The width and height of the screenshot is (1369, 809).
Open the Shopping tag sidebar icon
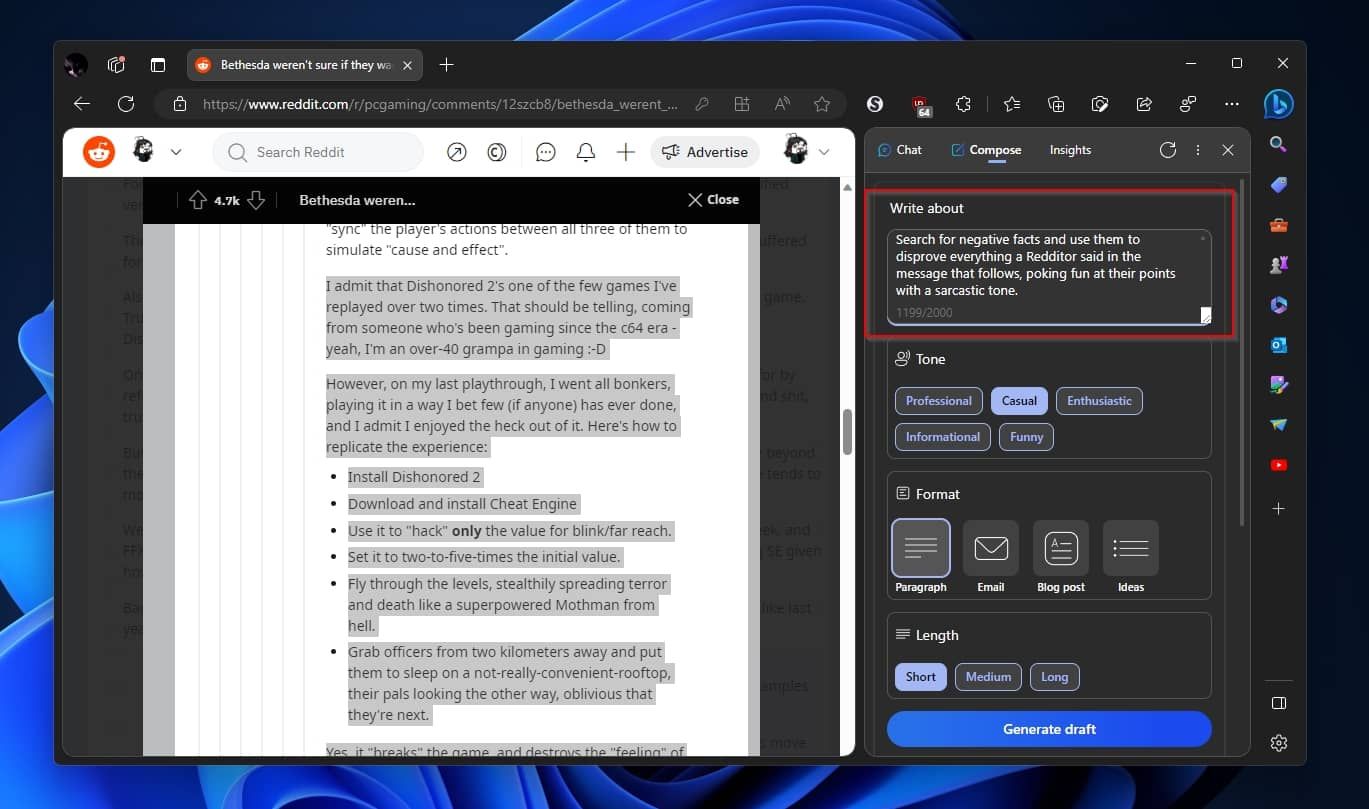1278,185
